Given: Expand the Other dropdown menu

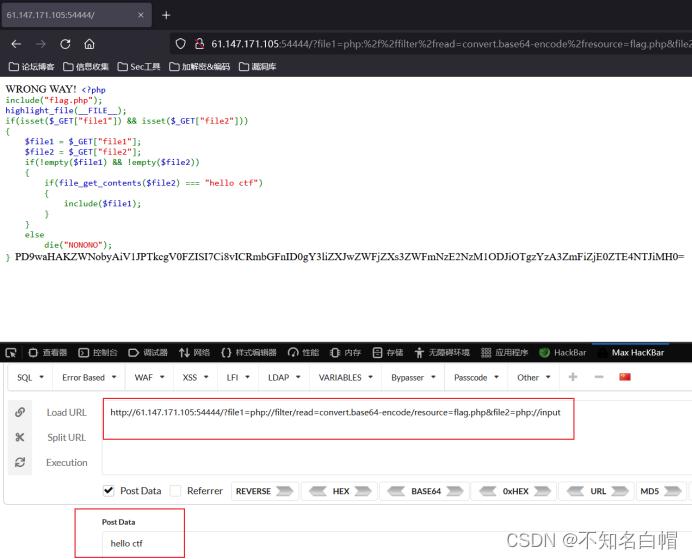Looking at the screenshot, I should [x=534, y=378].
